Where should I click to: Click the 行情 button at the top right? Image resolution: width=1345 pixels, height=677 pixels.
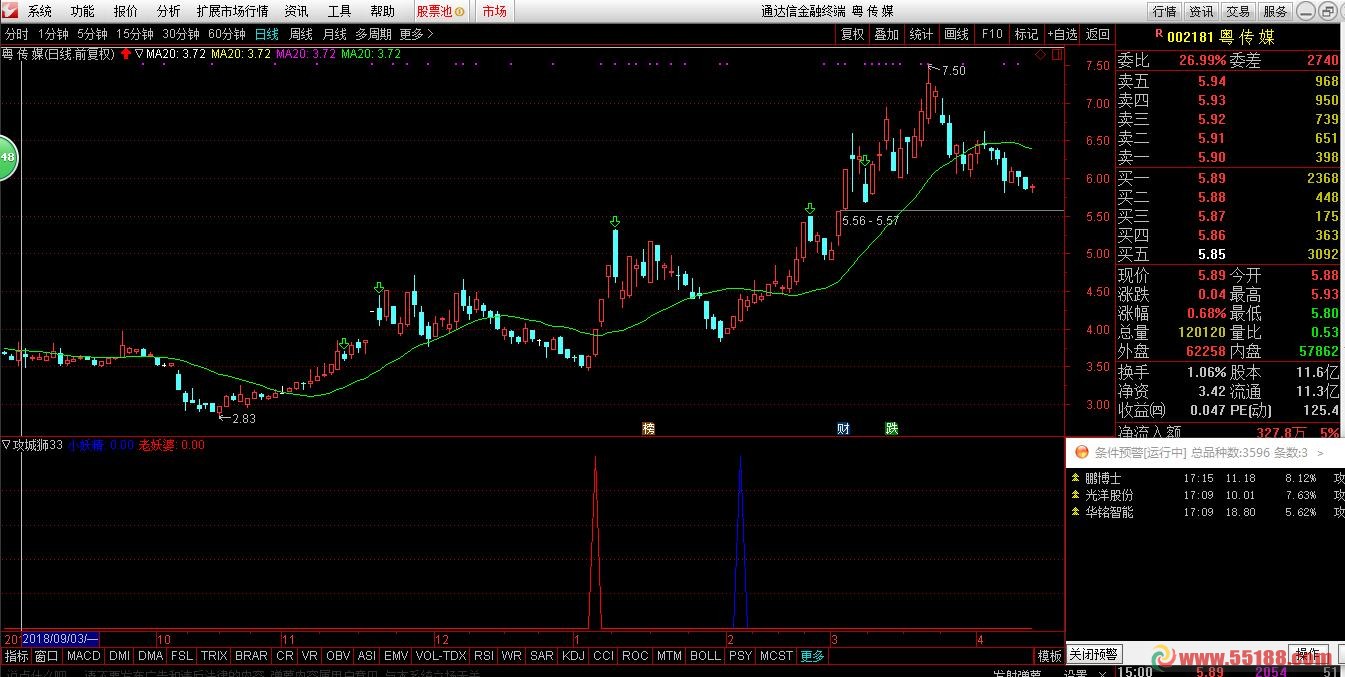1165,11
